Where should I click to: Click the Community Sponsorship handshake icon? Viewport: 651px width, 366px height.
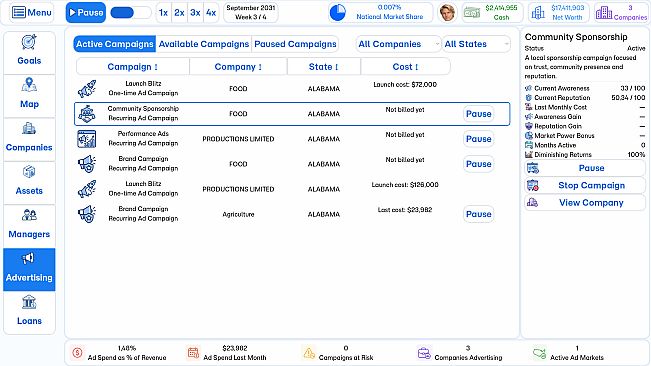click(87, 114)
